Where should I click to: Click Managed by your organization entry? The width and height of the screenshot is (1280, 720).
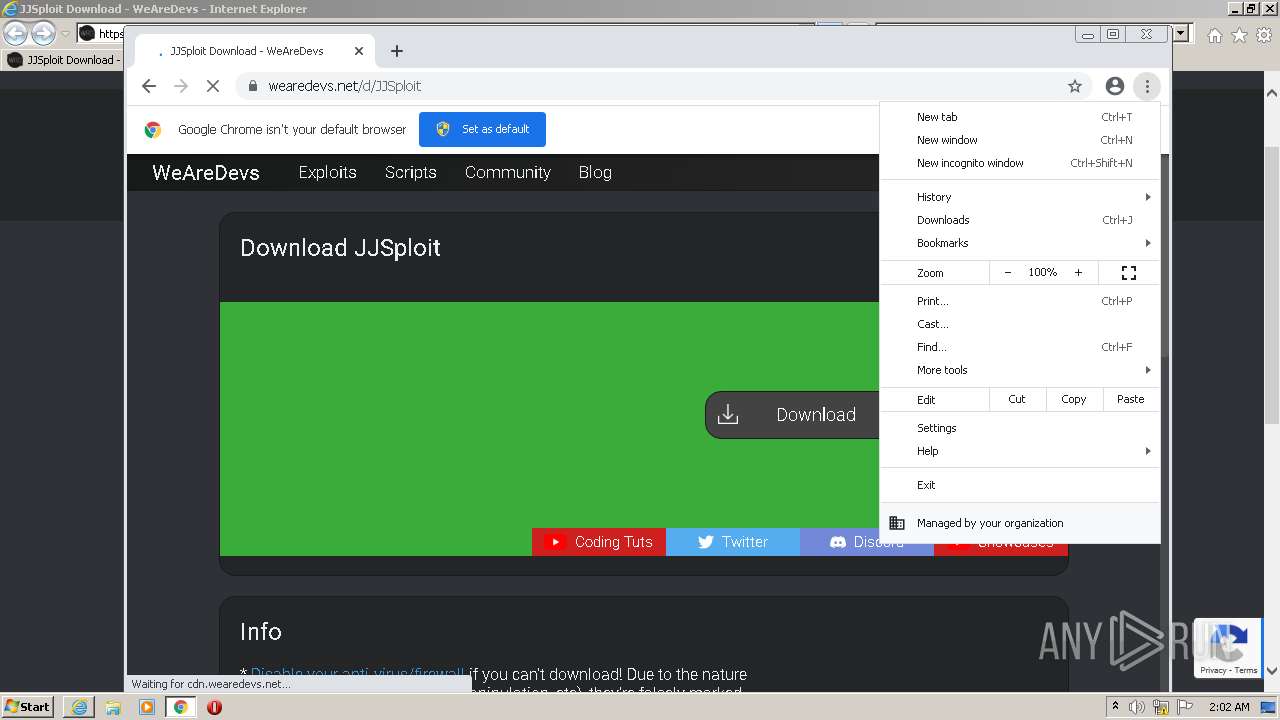click(1020, 523)
